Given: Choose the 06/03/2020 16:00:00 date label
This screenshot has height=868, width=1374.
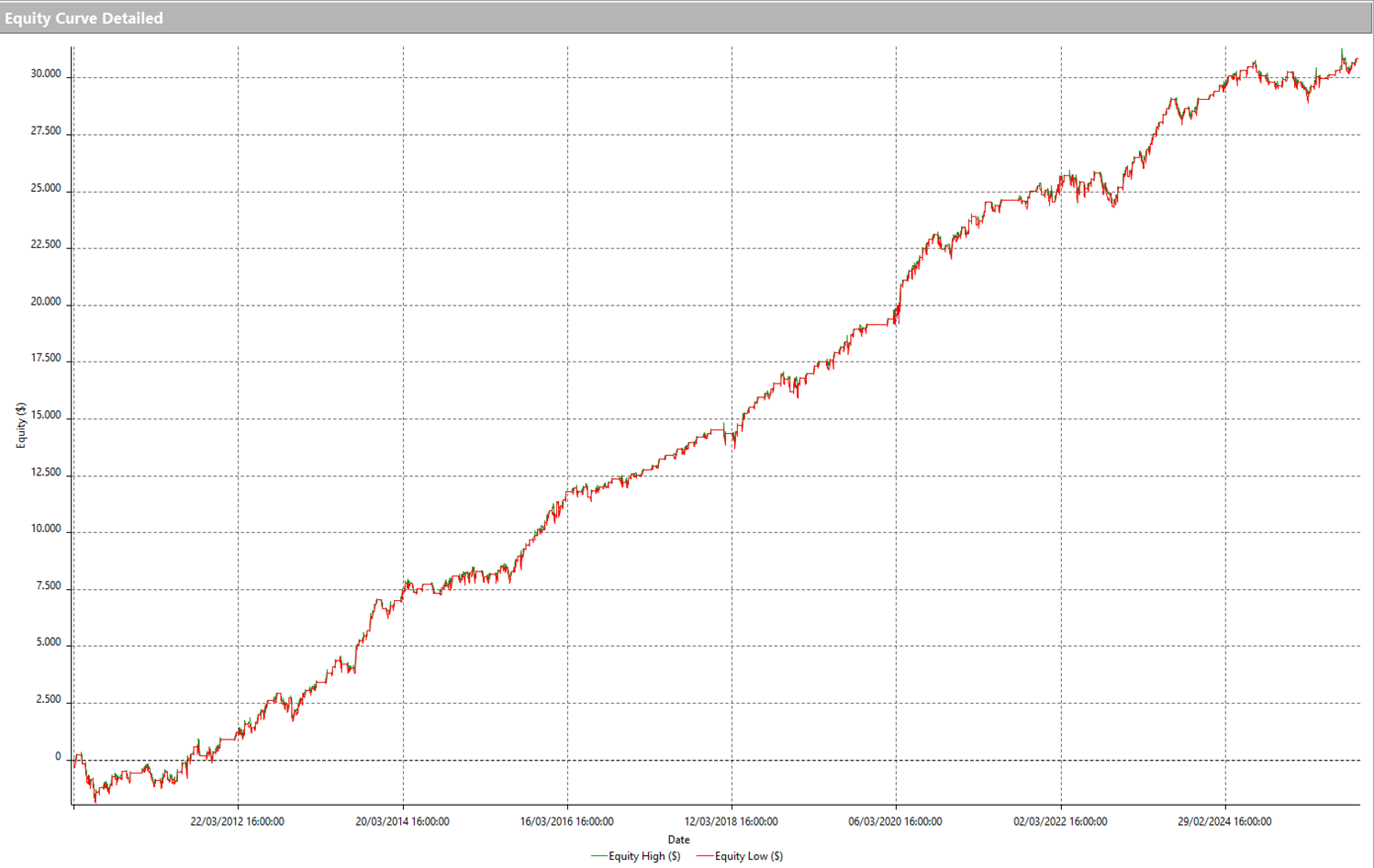Looking at the screenshot, I should 895,822.
